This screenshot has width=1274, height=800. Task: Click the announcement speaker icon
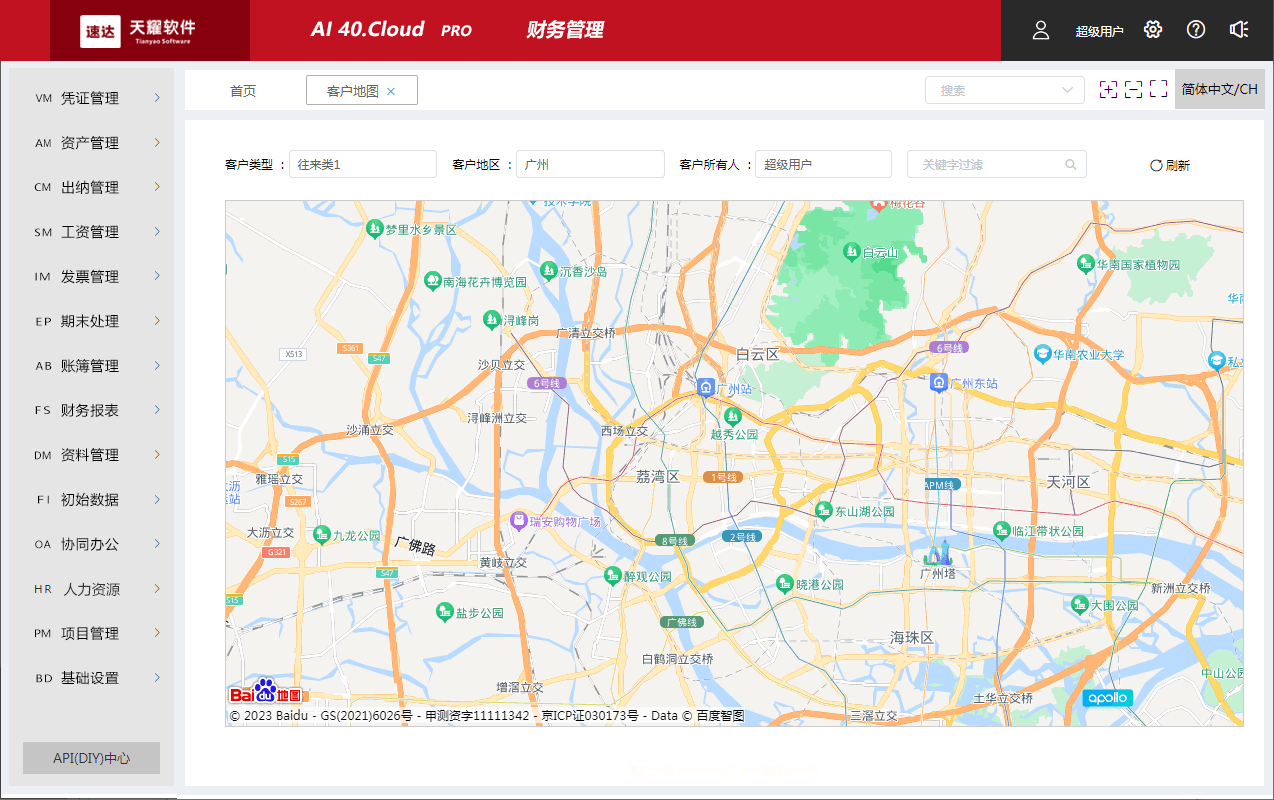(x=1239, y=30)
